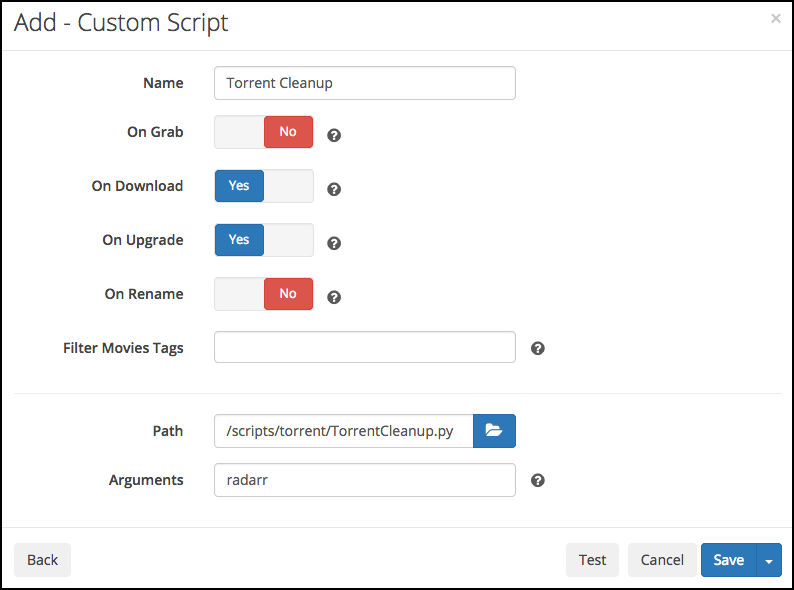Click the On Download label

(x=137, y=186)
